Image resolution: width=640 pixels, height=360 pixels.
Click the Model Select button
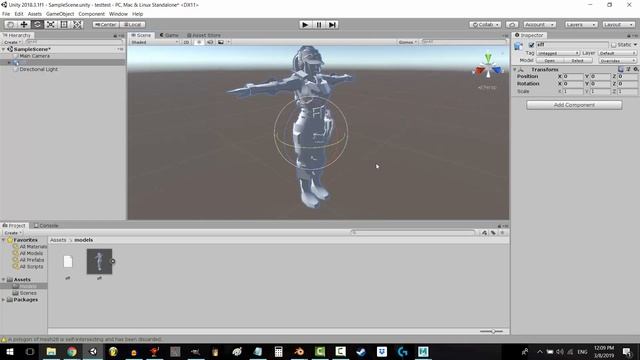[x=578, y=60]
